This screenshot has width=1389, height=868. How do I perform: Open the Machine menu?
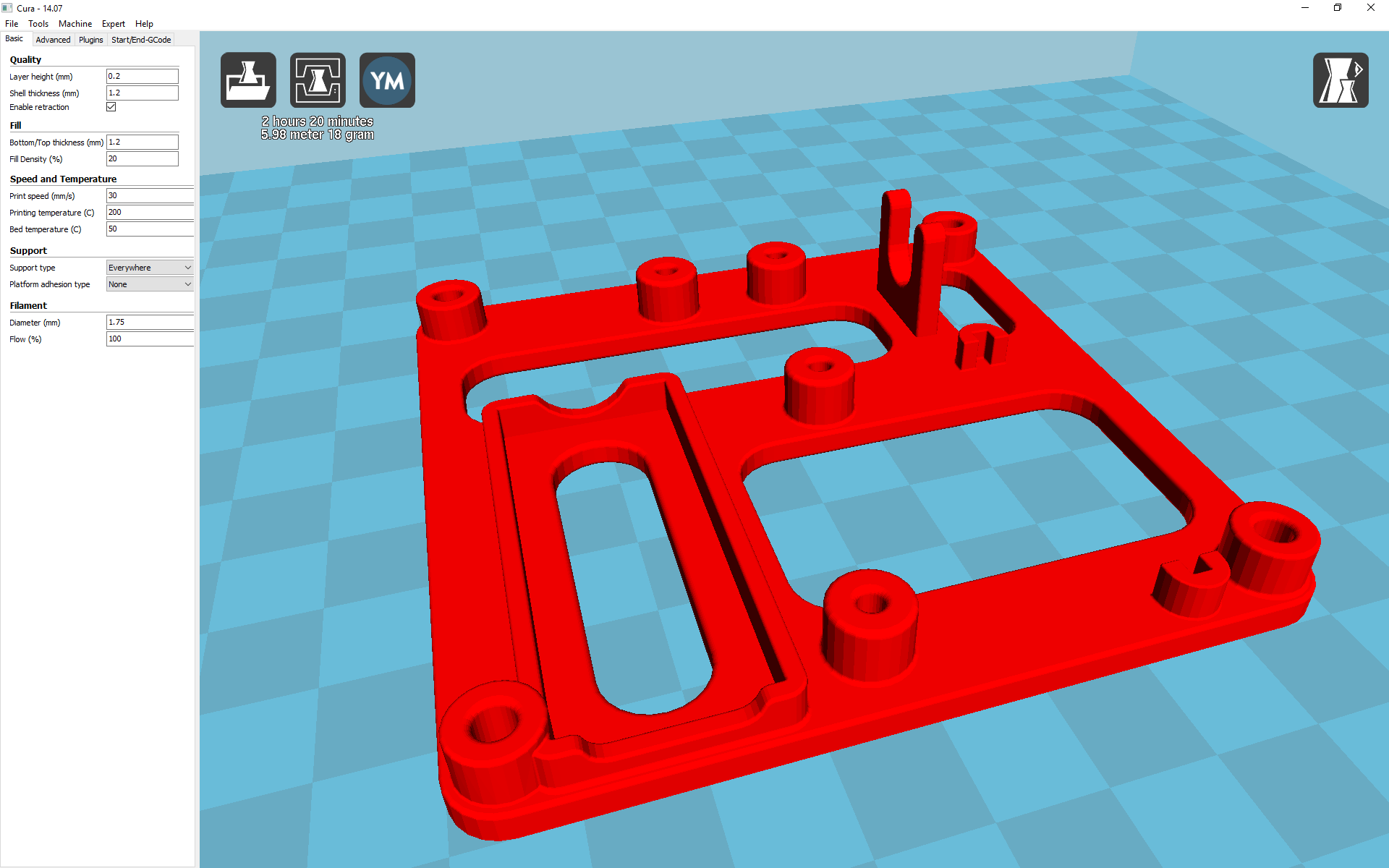[x=75, y=24]
